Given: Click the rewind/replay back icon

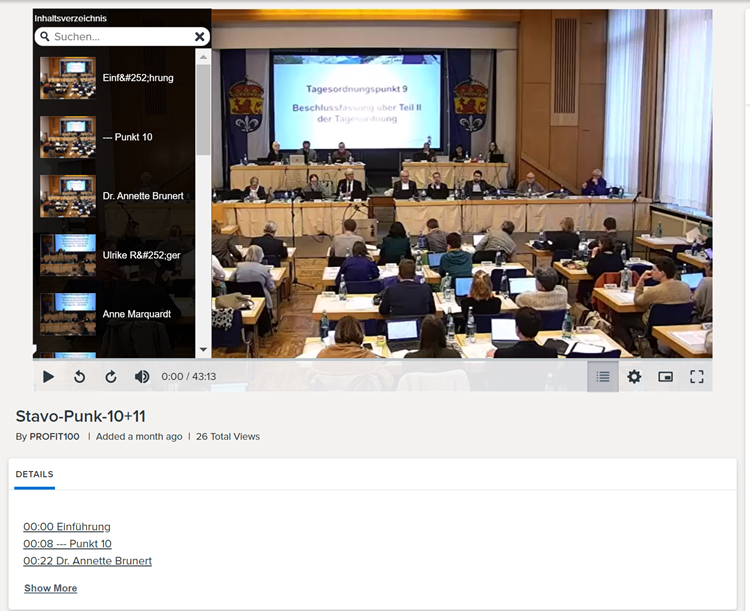Looking at the screenshot, I should pyautogui.click(x=79, y=377).
